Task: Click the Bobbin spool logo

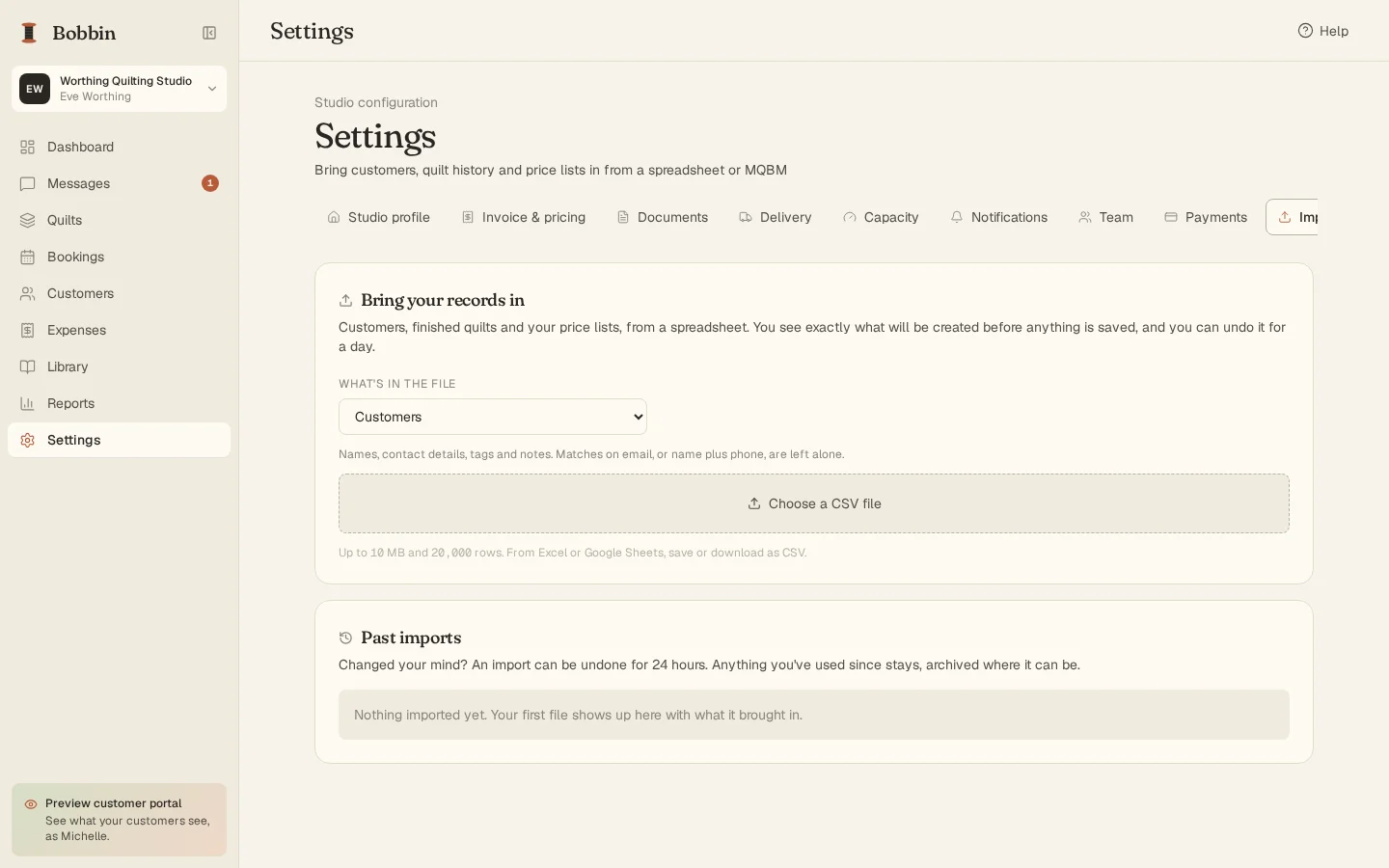Action: click(29, 33)
